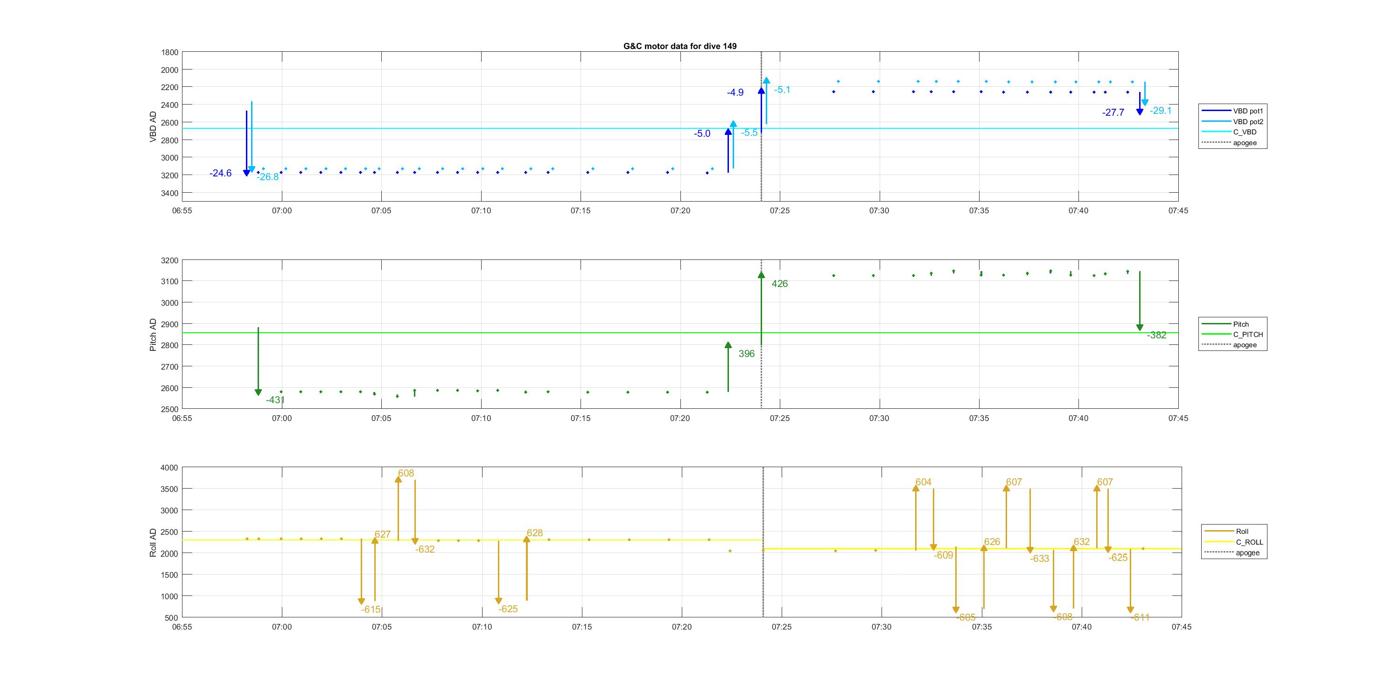
Task: Click the -5.1 VBD annotation
Action: pos(782,90)
